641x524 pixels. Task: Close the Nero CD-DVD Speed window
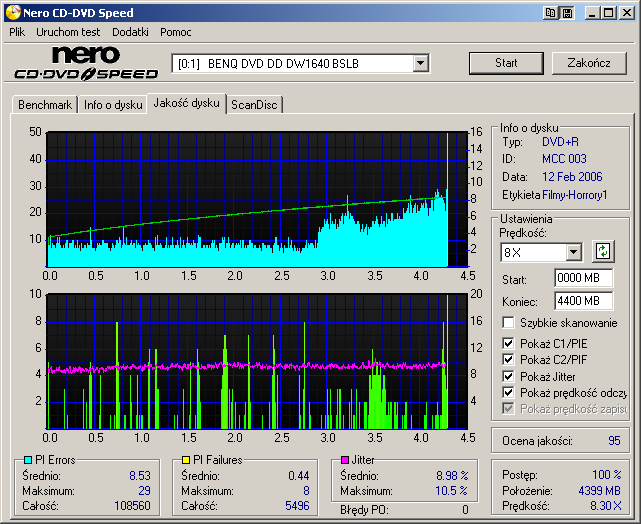[626, 13]
